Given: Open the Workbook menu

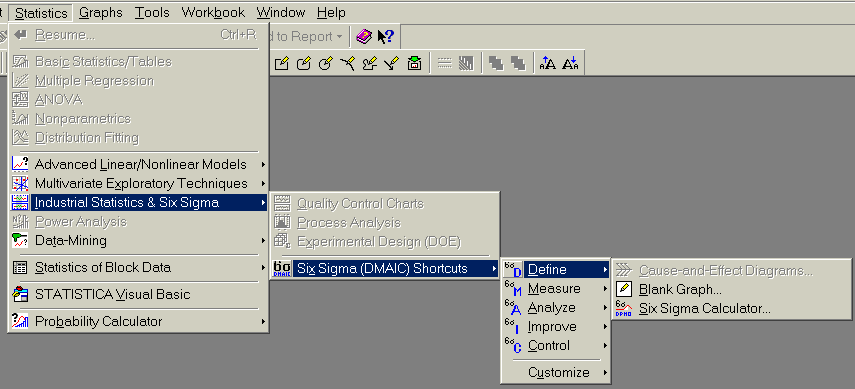Looking at the screenshot, I should pyautogui.click(x=213, y=13).
